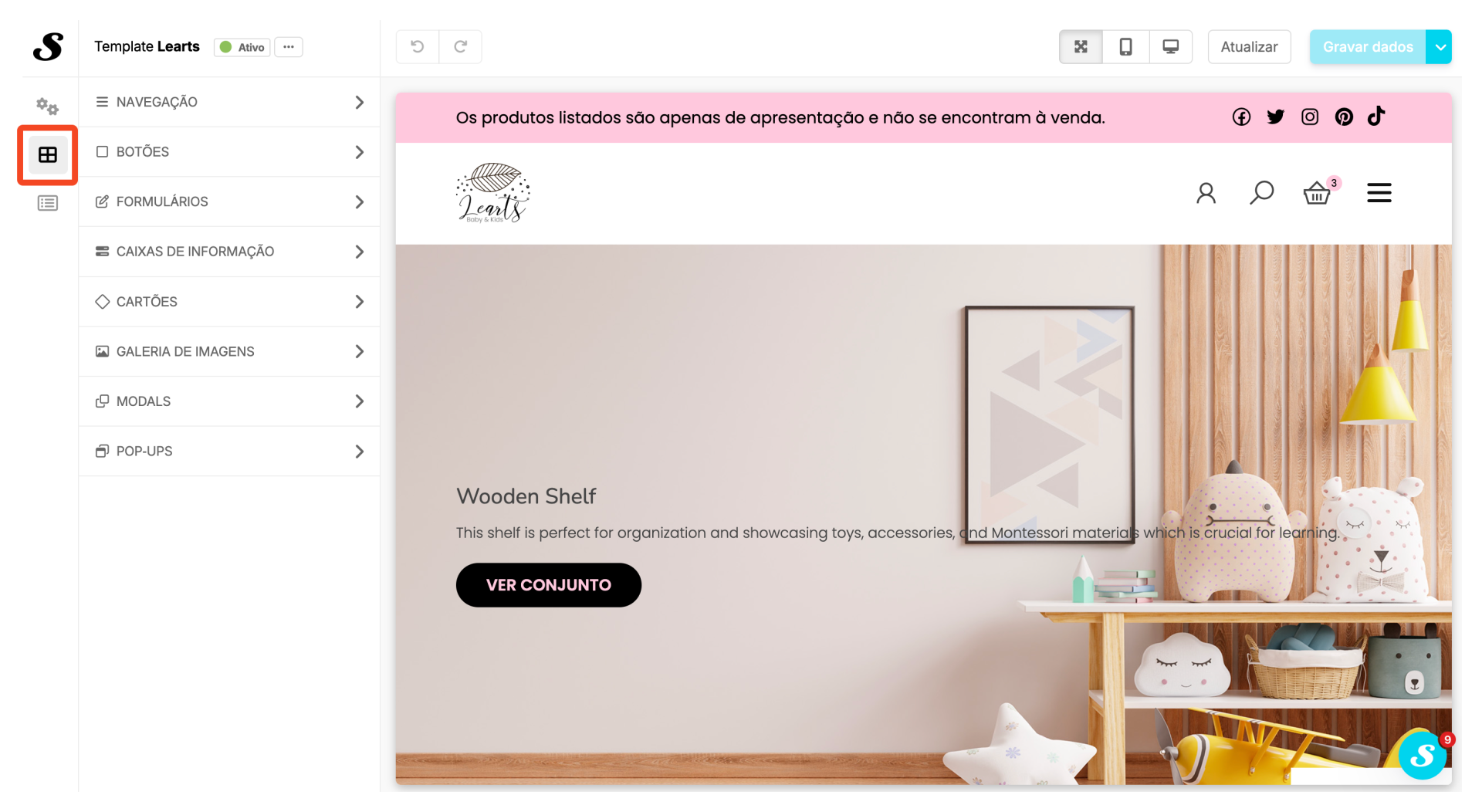Open the shopping basket icon

[1317, 192]
